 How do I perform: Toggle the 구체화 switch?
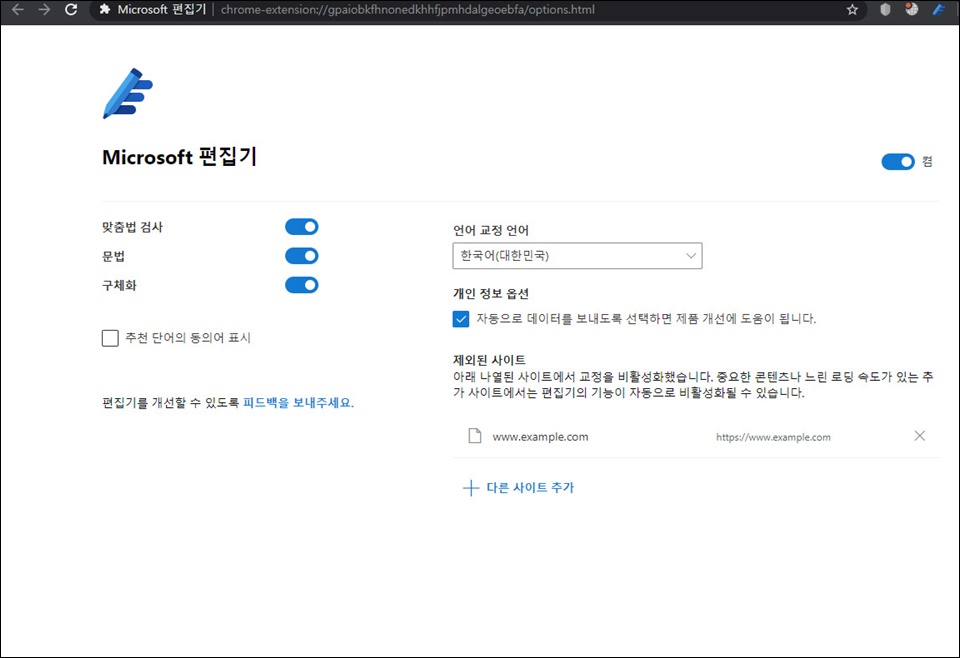pos(302,285)
